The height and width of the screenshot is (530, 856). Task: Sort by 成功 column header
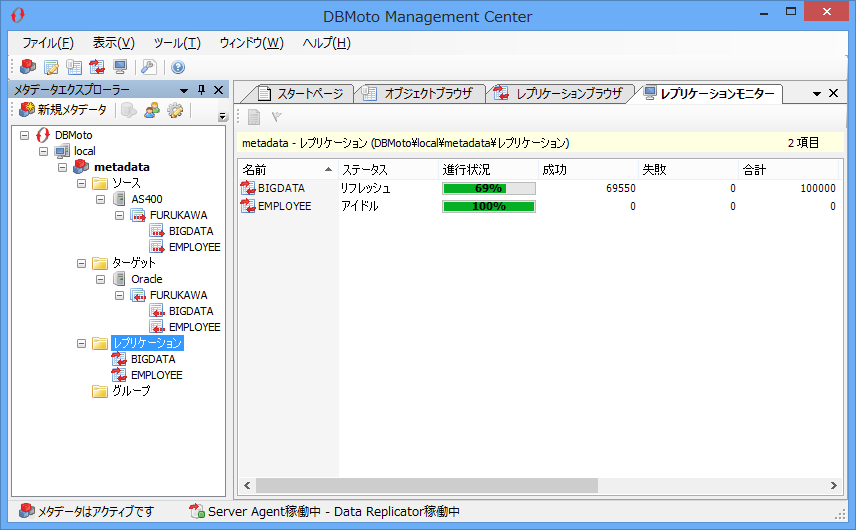(588, 170)
